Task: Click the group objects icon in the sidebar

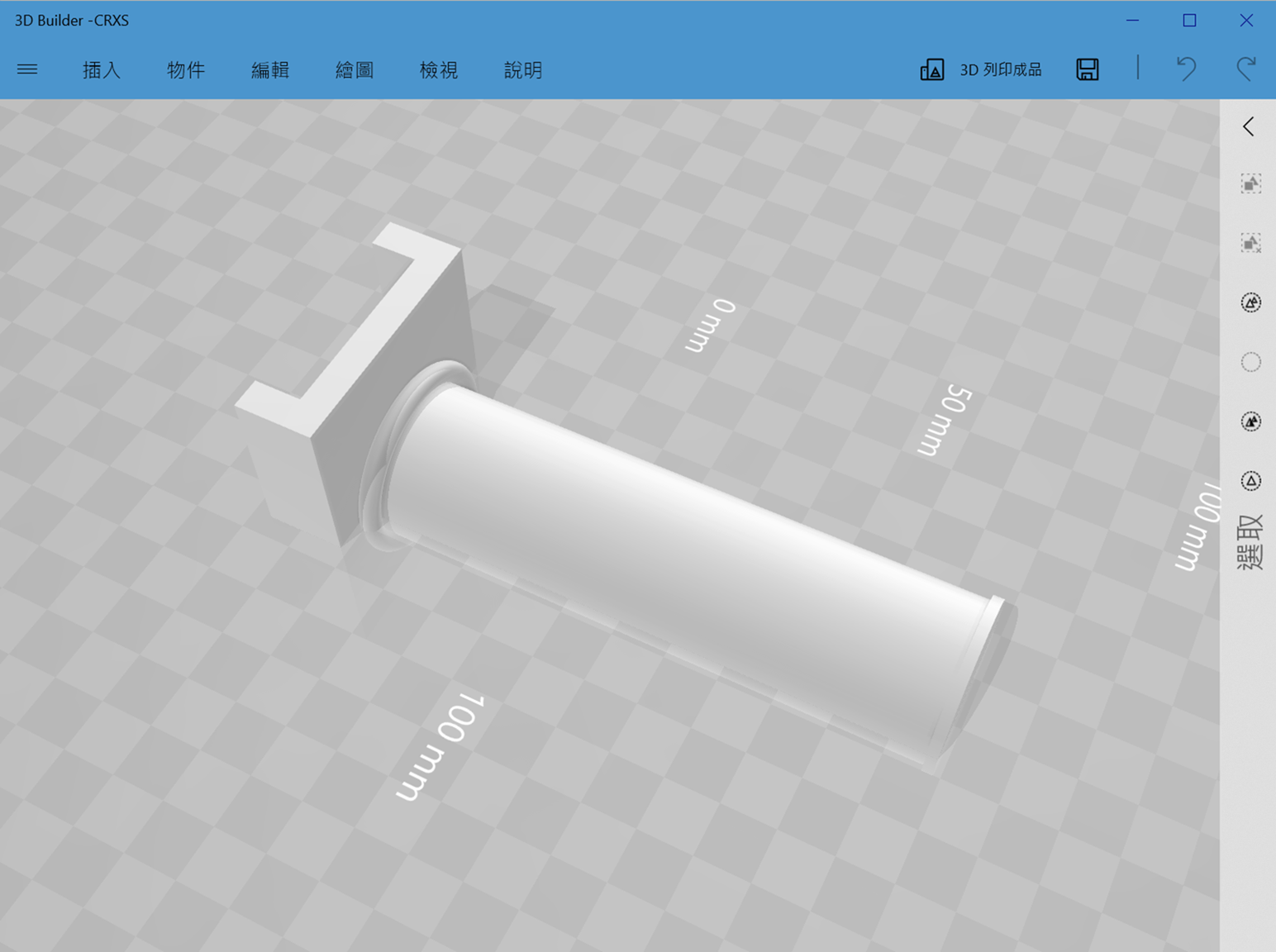Action: click(1250, 183)
